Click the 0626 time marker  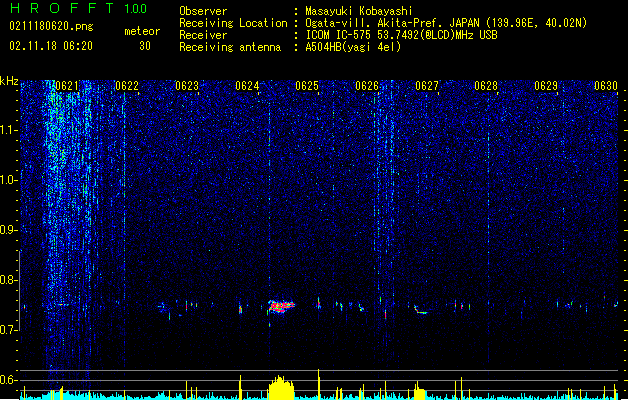pyautogui.click(x=367, y=86)
